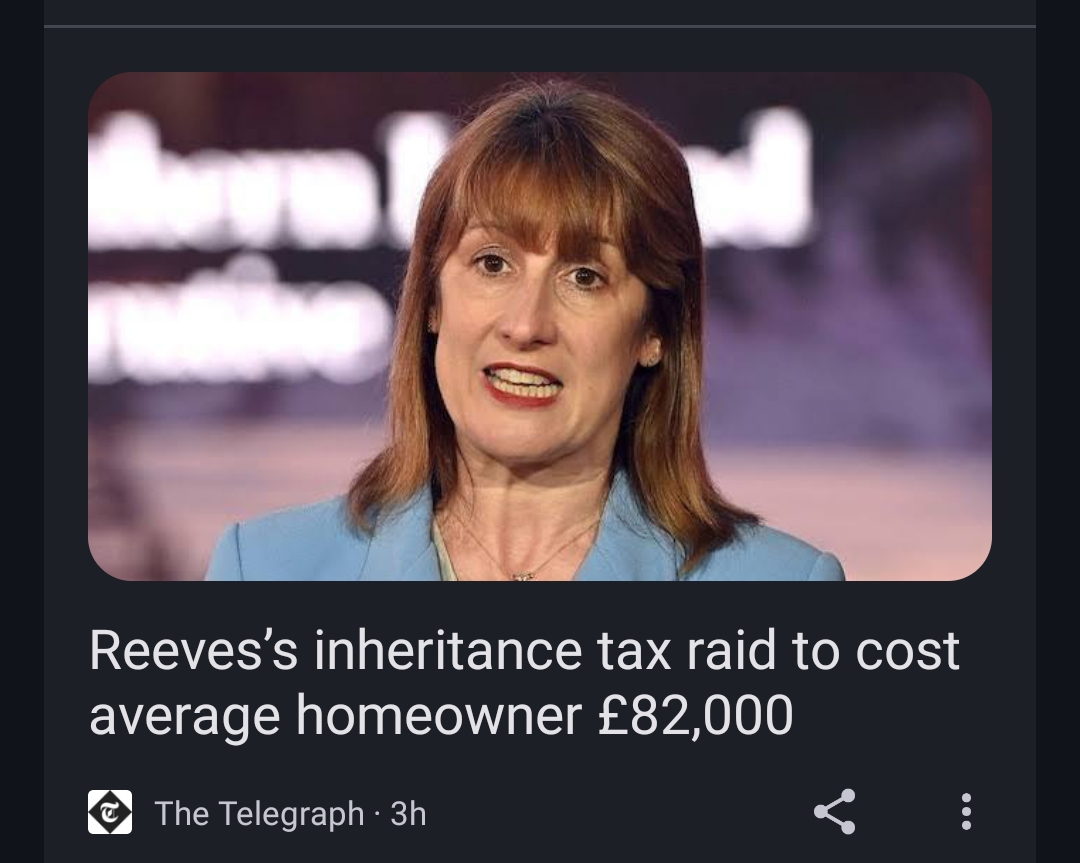Screen dimensions: 1080x863
Task: Share the Telegraph inheritance tax article
Action: coord(834,812)
